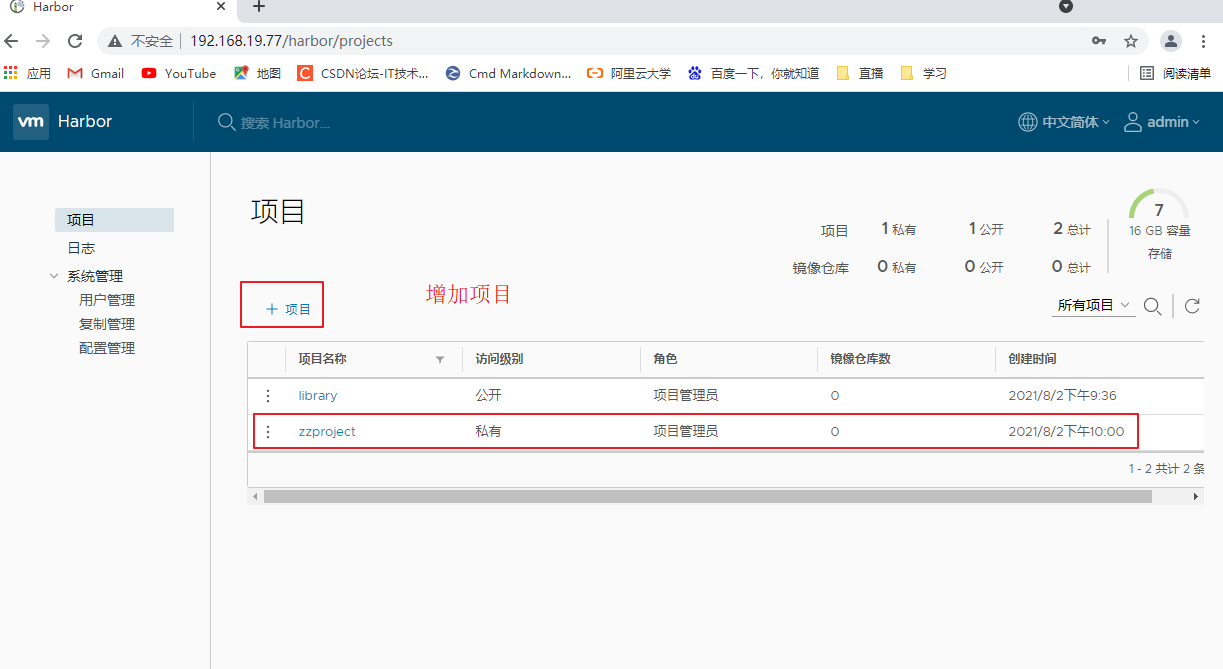Click the scrollbar left arrow
The image size is (1223, 669).
tap(255, 497)
